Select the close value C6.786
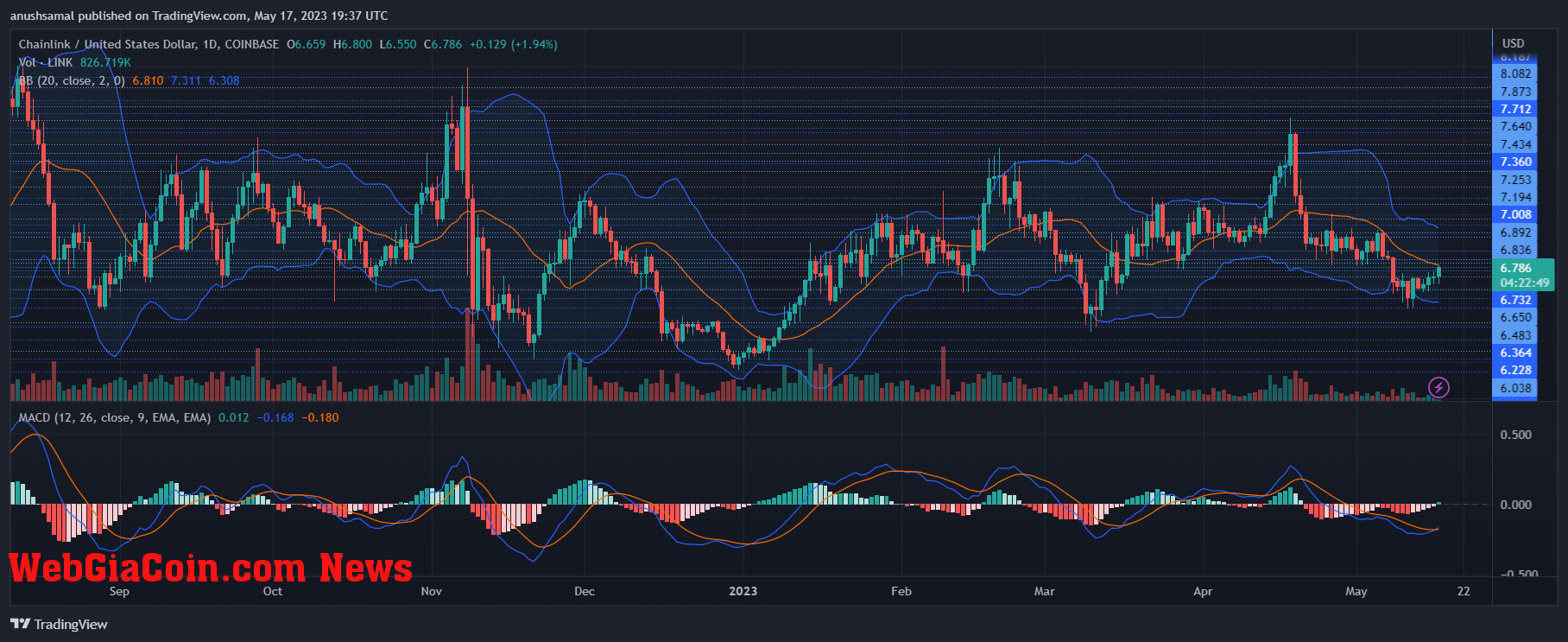Image resolution: width=1568 pixels, height=642 pixels. click(443, 44)
